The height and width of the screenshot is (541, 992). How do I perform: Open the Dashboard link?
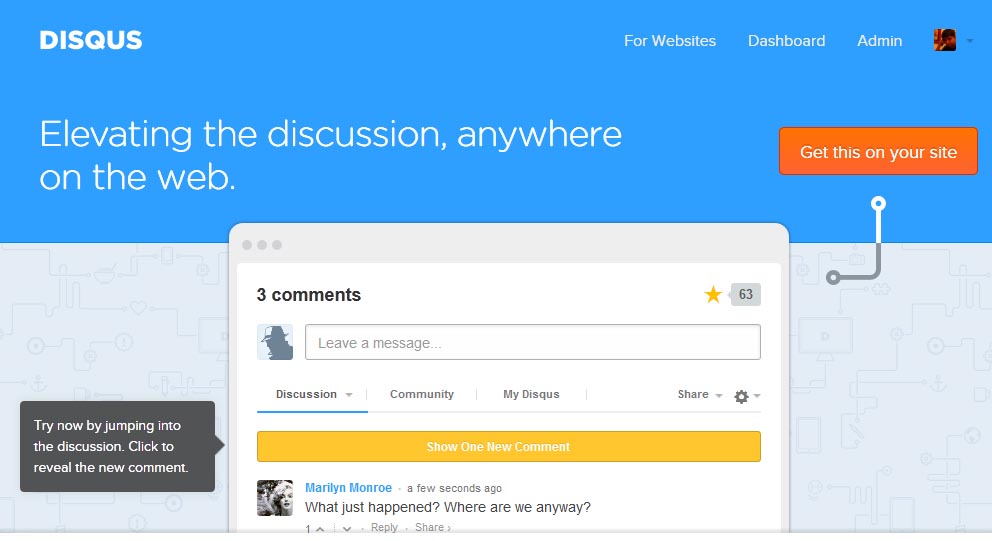tap(786, 41)
